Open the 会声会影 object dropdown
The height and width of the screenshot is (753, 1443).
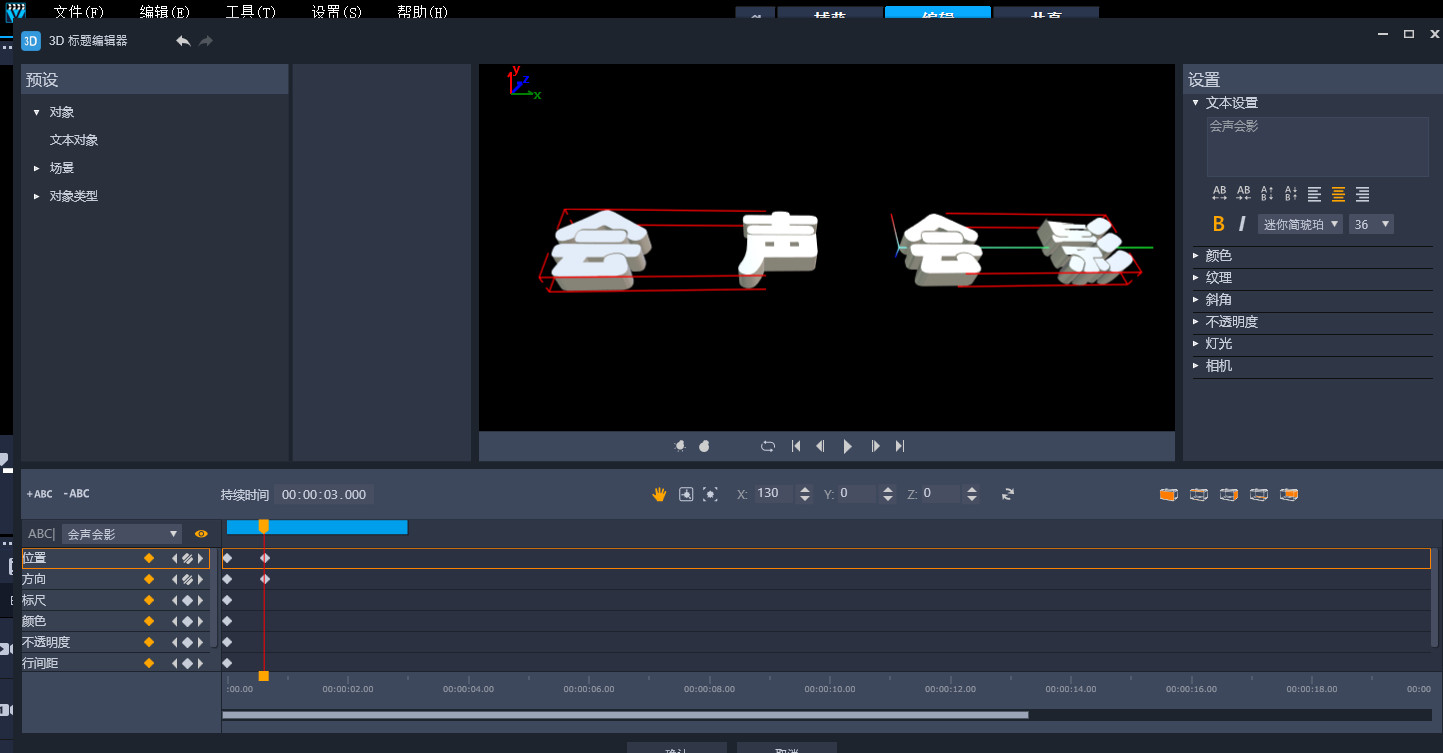pos(122,534)
